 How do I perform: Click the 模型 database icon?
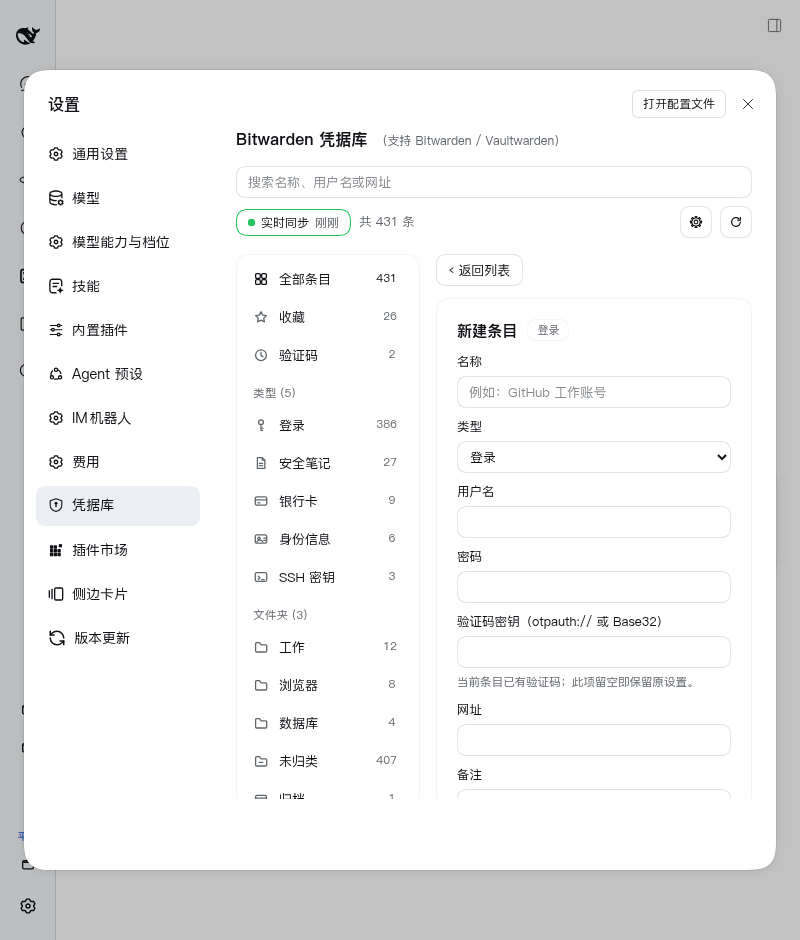tap(56, 198)
